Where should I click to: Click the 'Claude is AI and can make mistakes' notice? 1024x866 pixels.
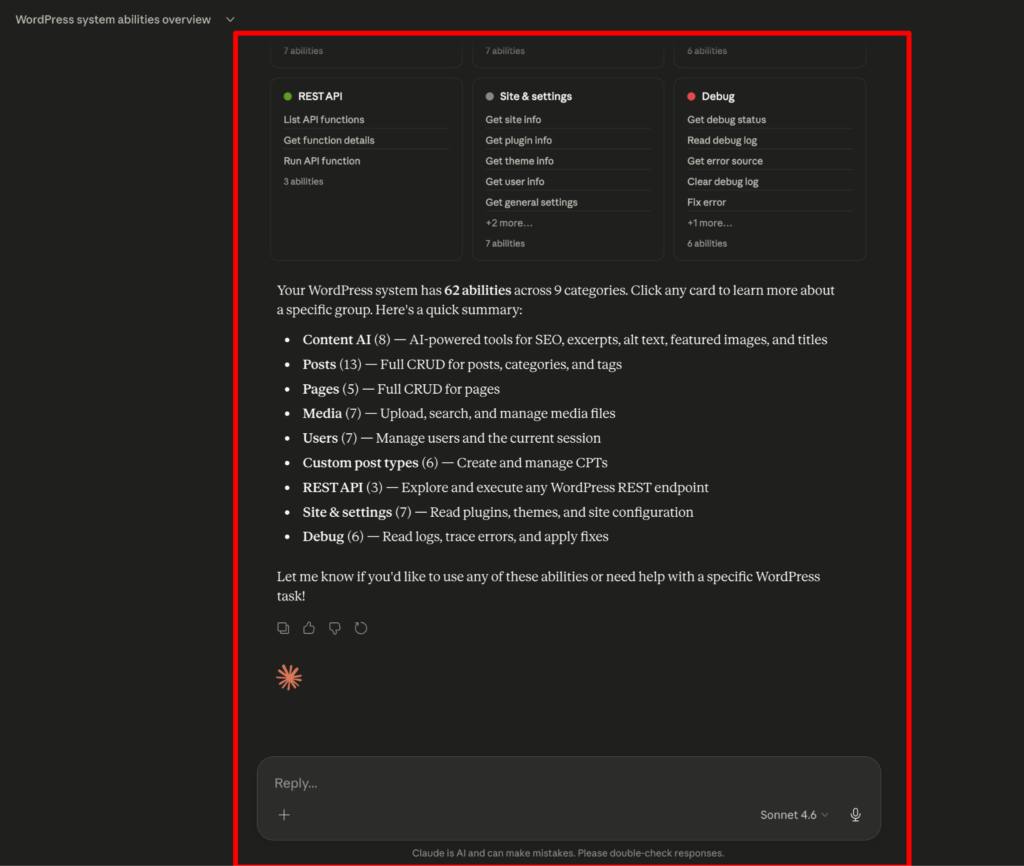click(x=568, y=853)
